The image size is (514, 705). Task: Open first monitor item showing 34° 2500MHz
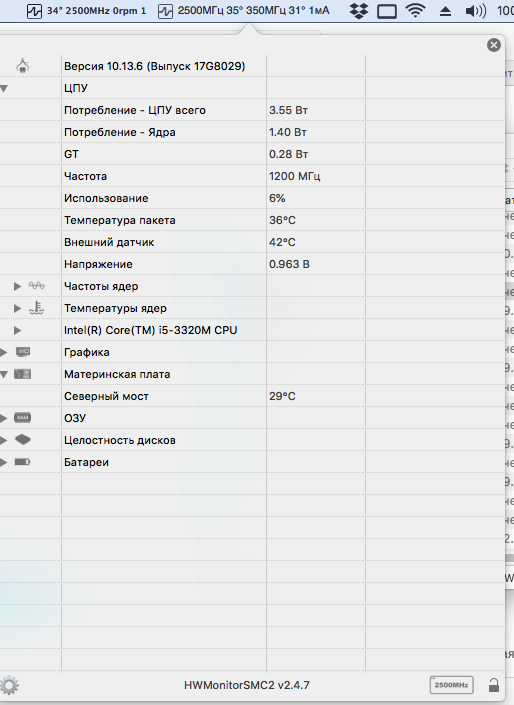[x=86, y=11]
